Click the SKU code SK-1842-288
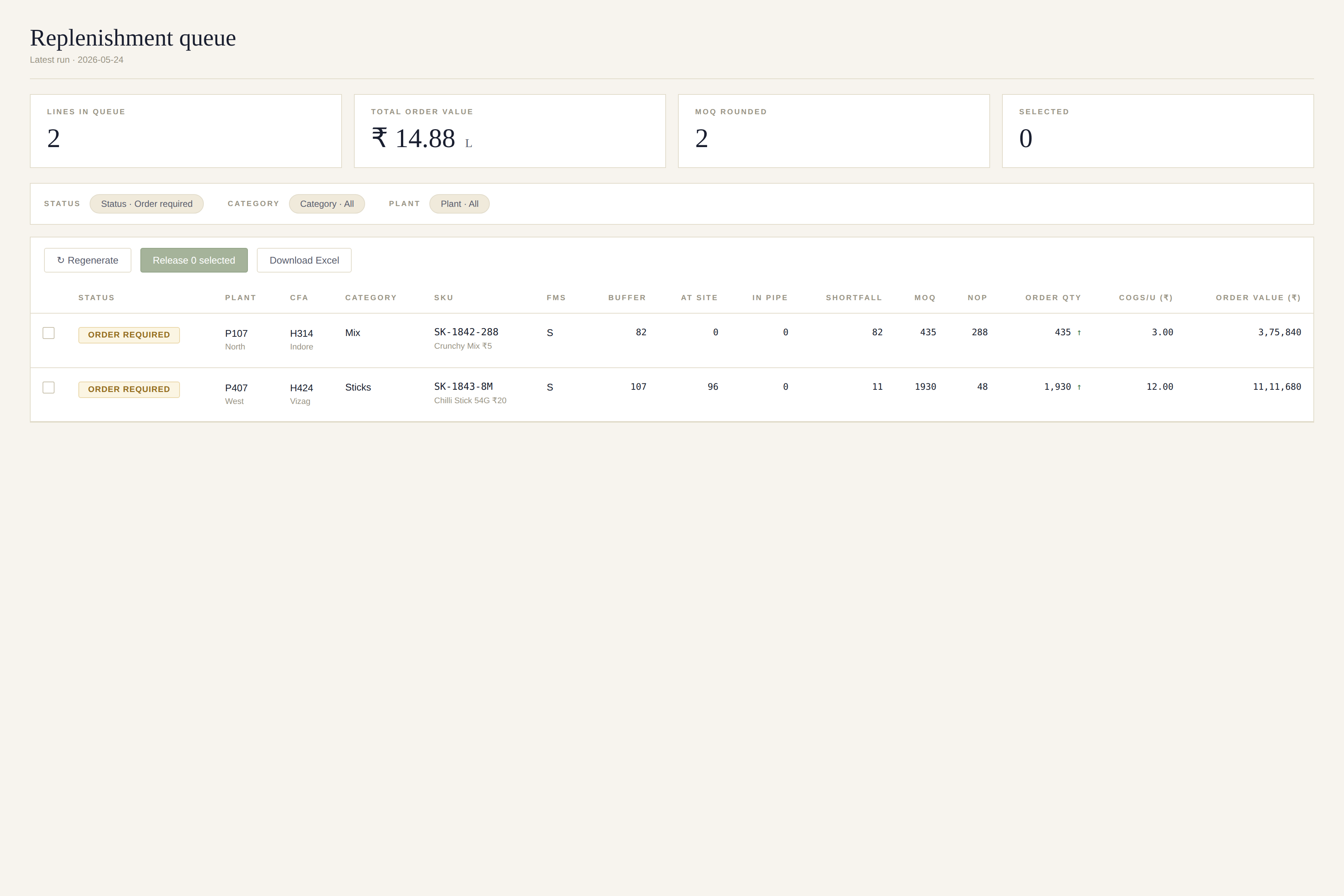Screen dimensions: 1344x896 pos(466,332)
